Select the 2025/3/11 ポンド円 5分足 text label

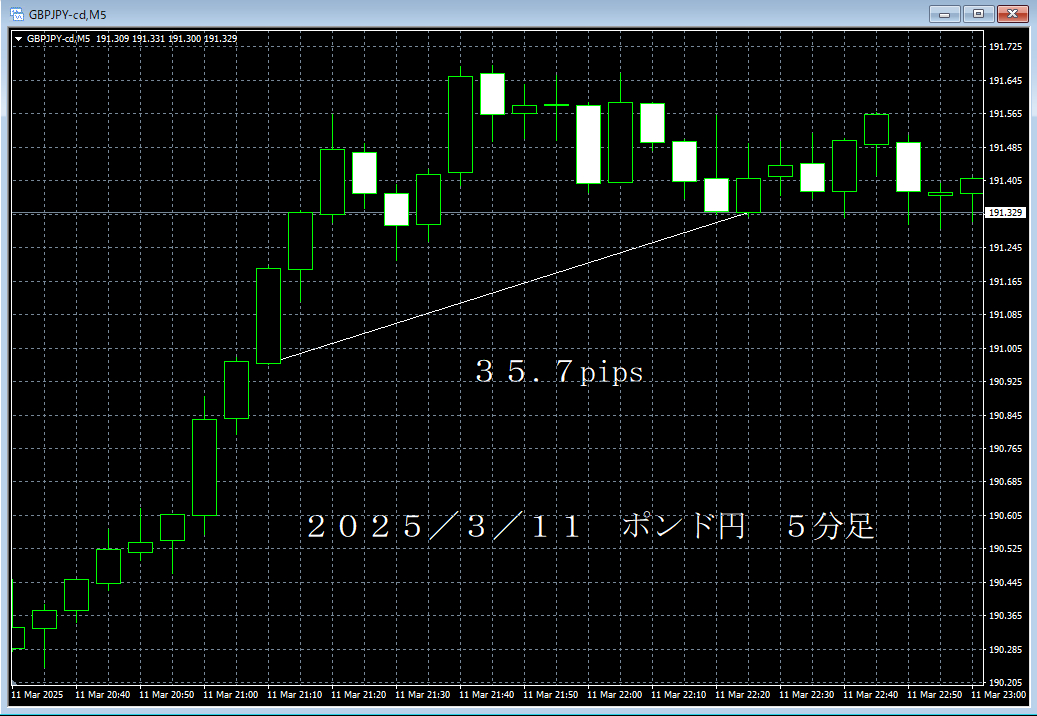[x=590, y=527]
